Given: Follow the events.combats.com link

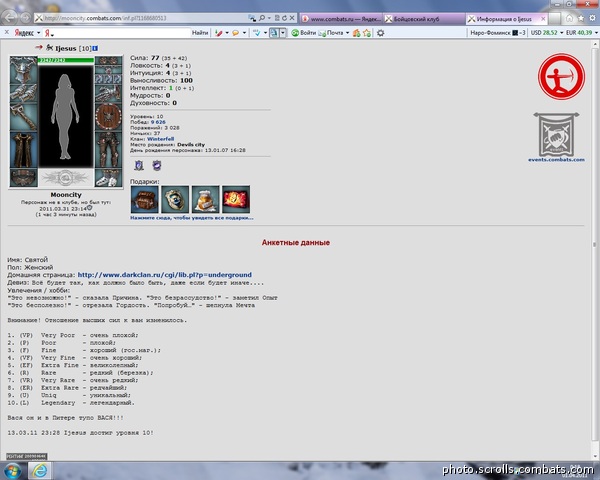Looking at the screenshot, I should pos(556,160).
